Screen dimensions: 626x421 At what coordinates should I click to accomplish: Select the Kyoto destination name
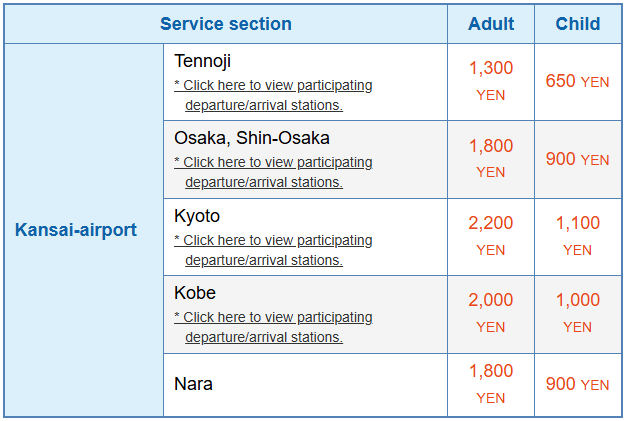pos(197,216)
